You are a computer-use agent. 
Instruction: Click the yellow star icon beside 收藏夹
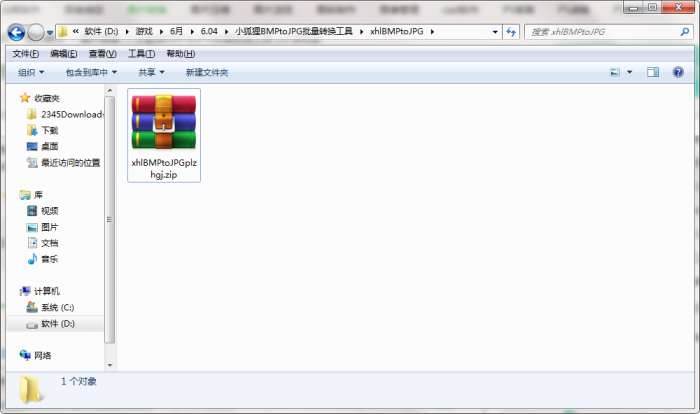[25, 98]
